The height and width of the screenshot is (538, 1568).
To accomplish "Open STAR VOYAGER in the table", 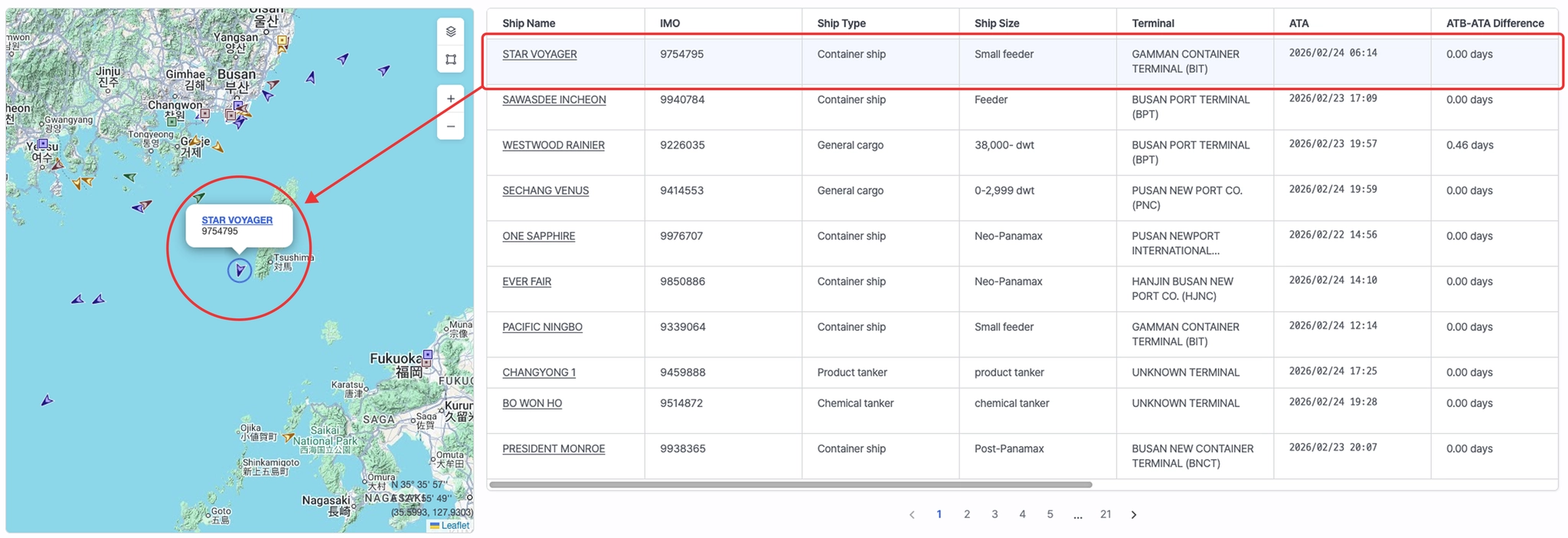I will point(540,54).
